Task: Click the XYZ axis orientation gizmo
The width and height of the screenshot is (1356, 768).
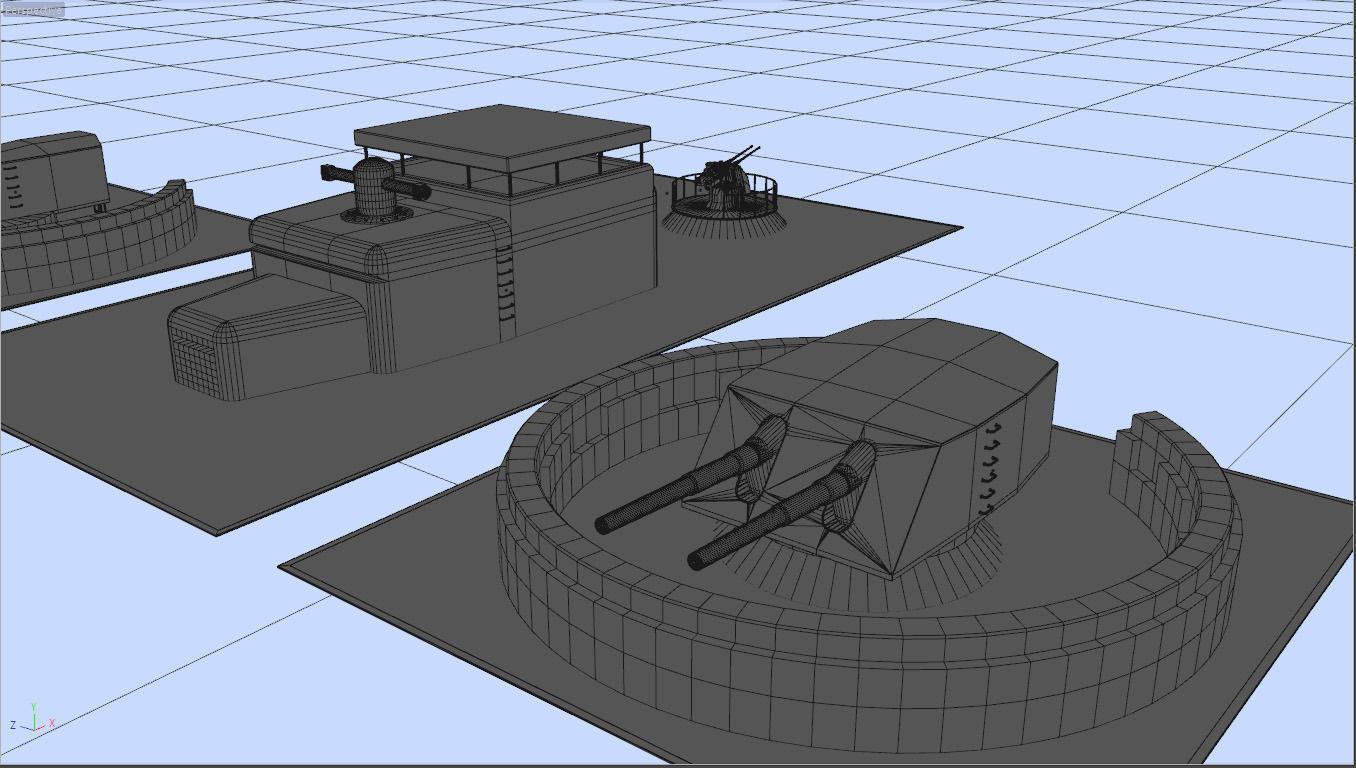Action: pyautogui.click(x=32, y=718)
